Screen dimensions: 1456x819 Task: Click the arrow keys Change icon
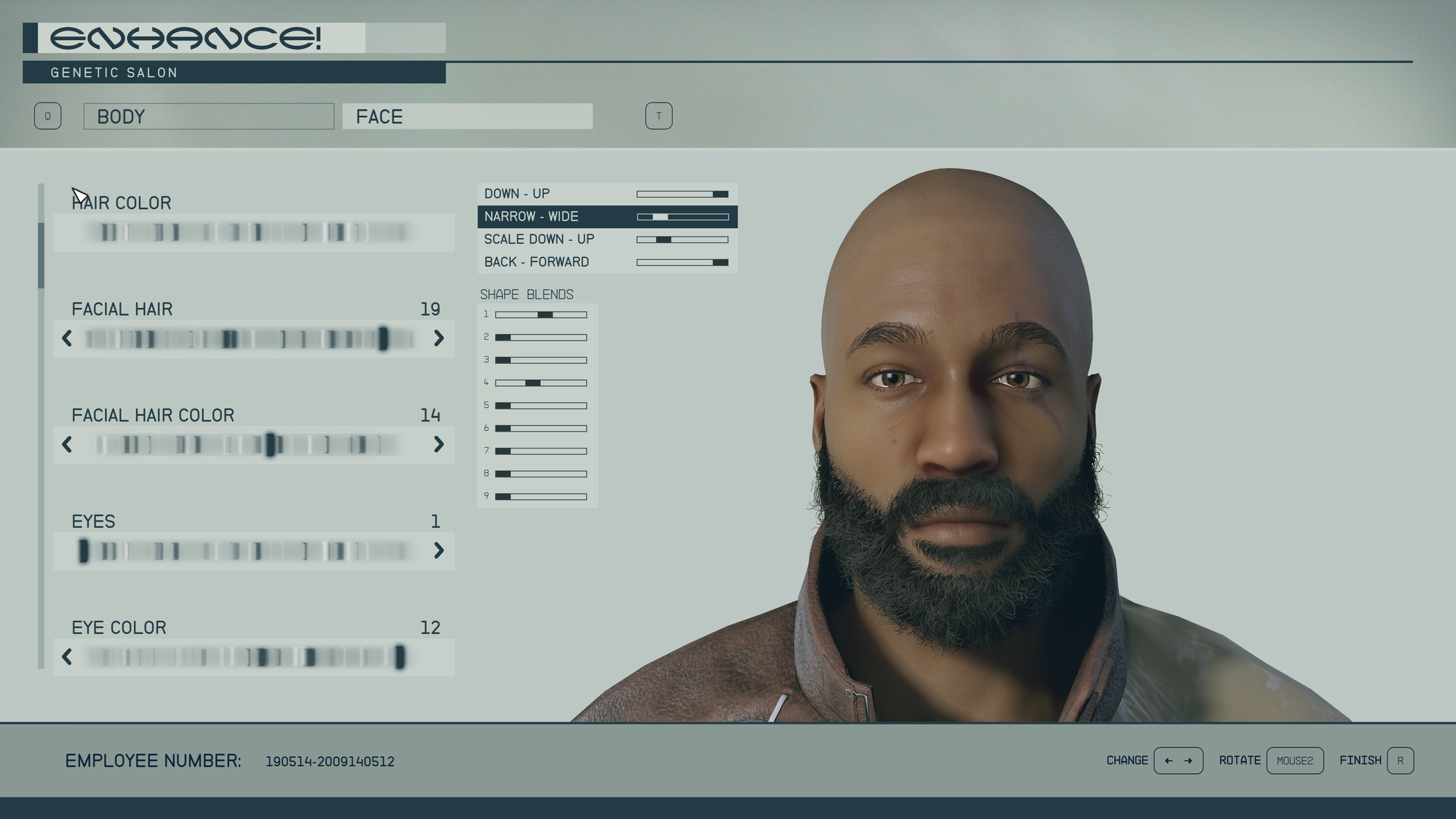(1178, 760)
